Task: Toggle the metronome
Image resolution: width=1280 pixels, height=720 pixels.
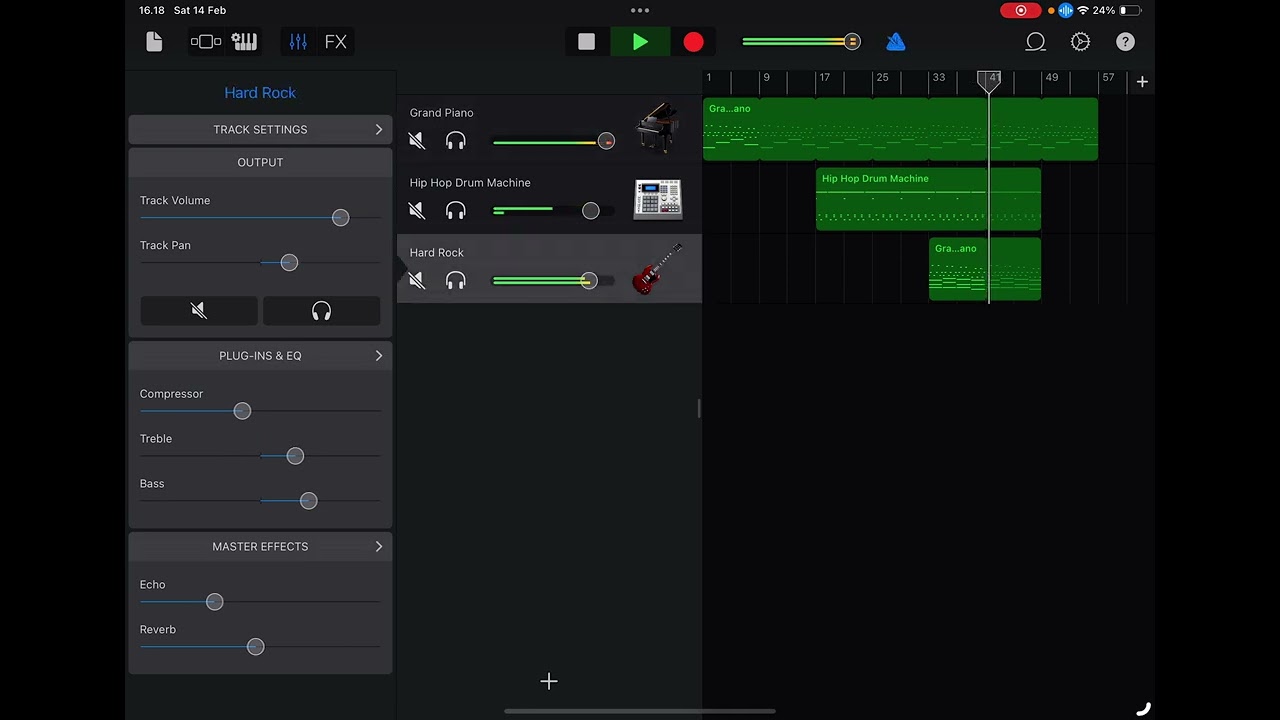Action: coord(895,42)
